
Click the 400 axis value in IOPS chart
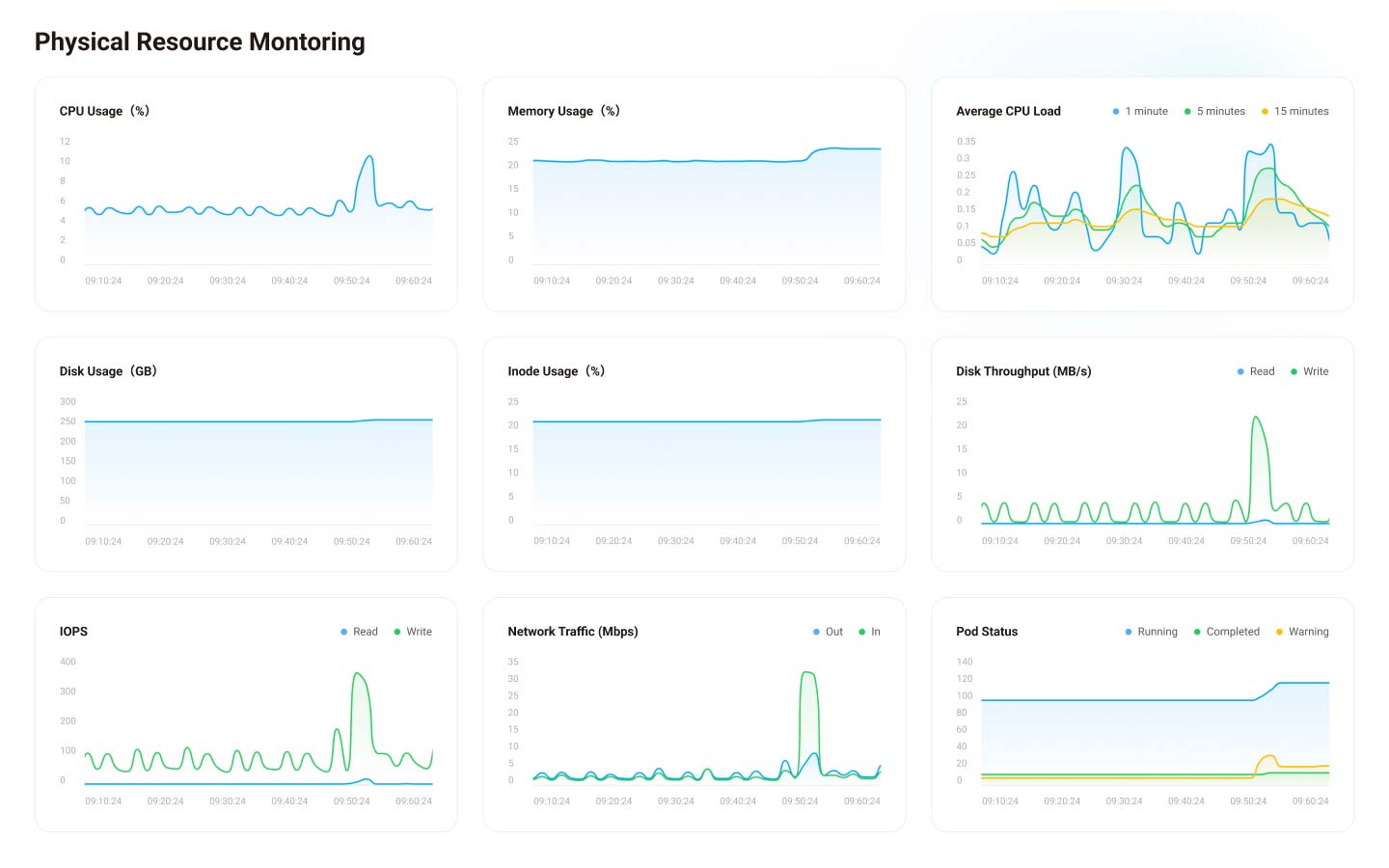[x=68, y=662]
